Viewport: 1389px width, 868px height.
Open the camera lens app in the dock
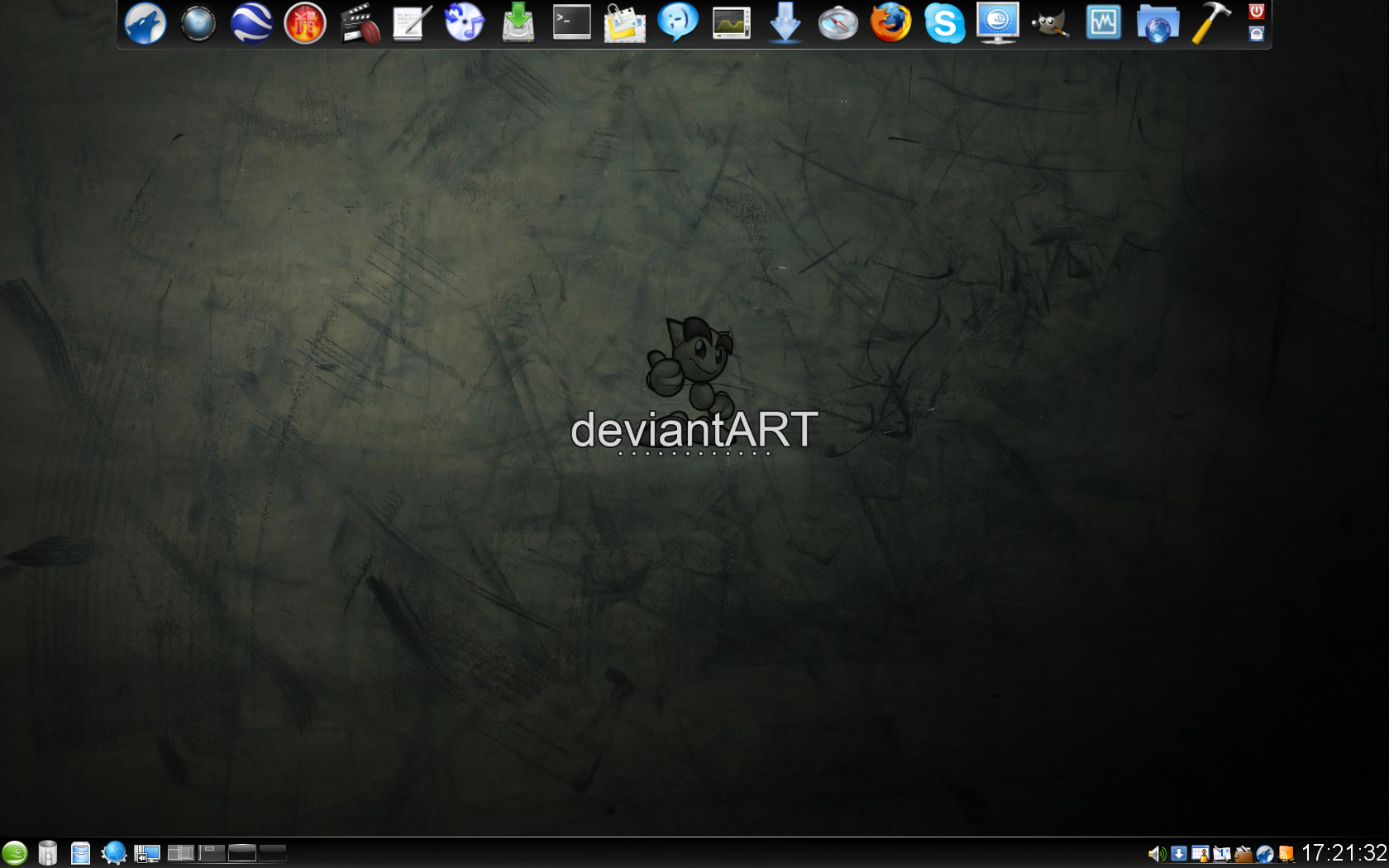[198, 22]
